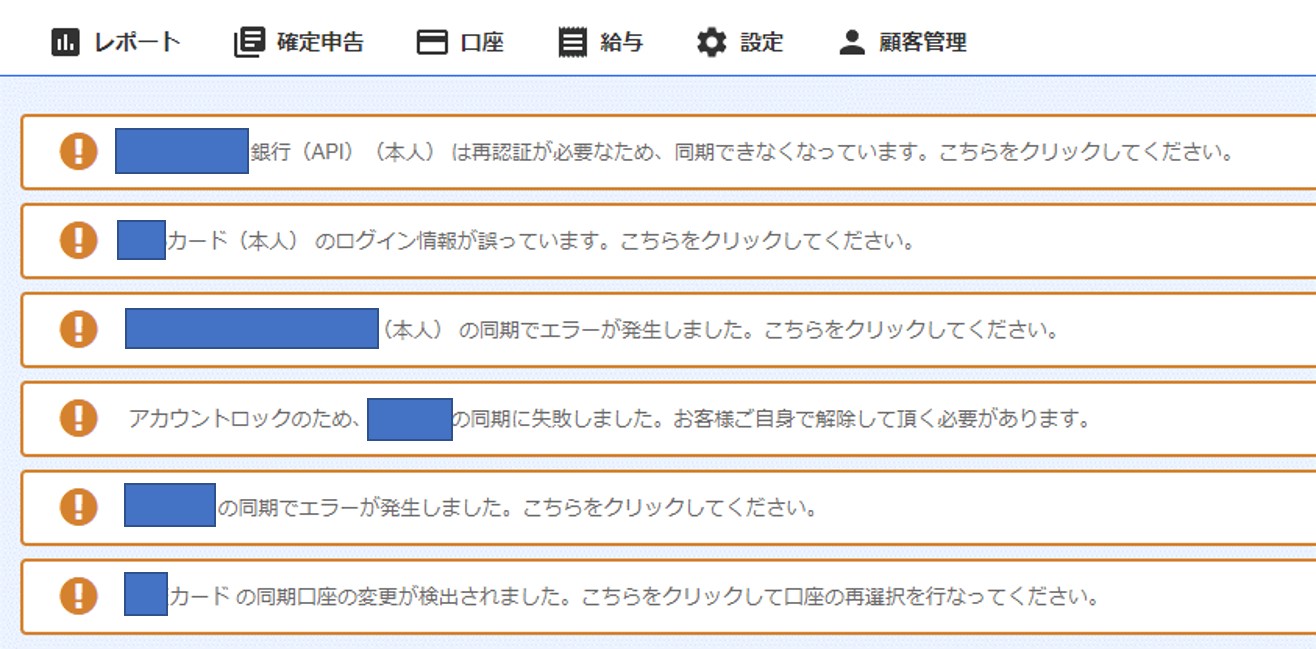
Task: Click the 給与 receipt icon
Action: 573,43
